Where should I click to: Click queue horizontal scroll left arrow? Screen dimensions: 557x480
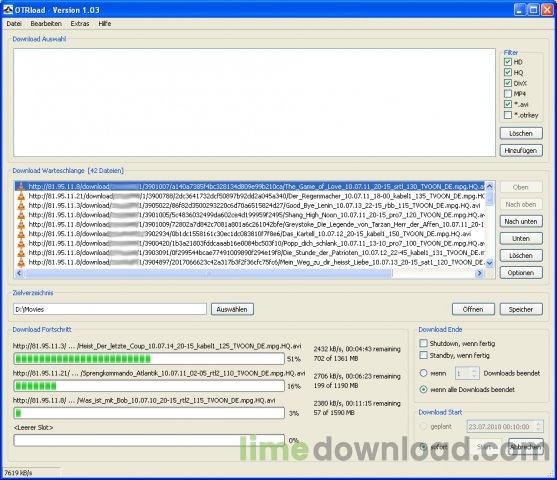pos(19,273)
